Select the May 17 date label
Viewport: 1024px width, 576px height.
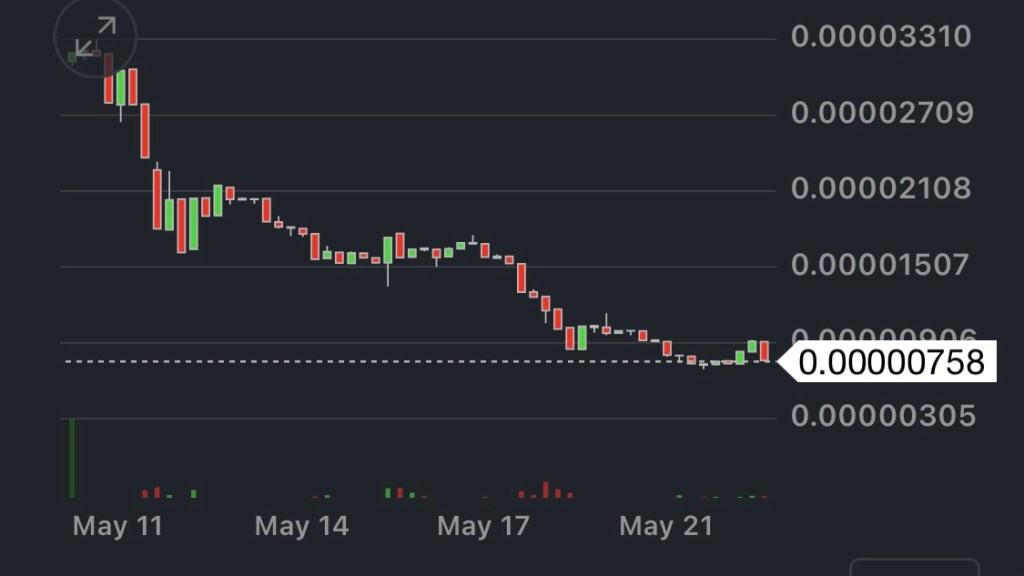point(483,526)
